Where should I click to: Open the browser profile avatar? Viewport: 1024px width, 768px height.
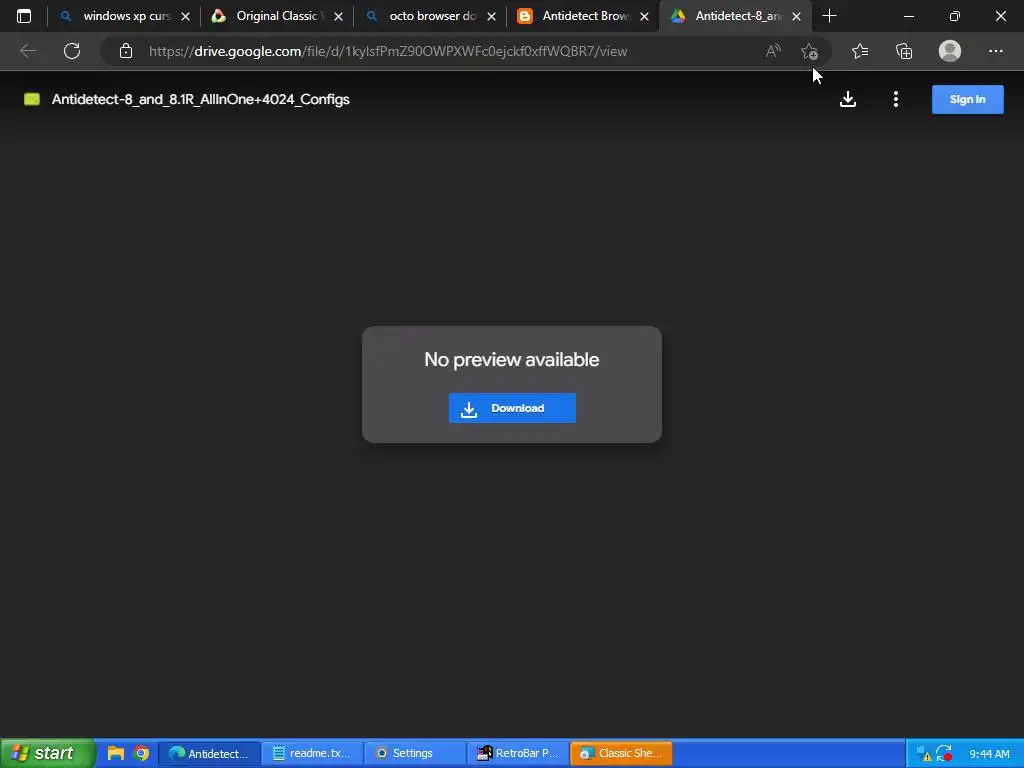[950, 51]
